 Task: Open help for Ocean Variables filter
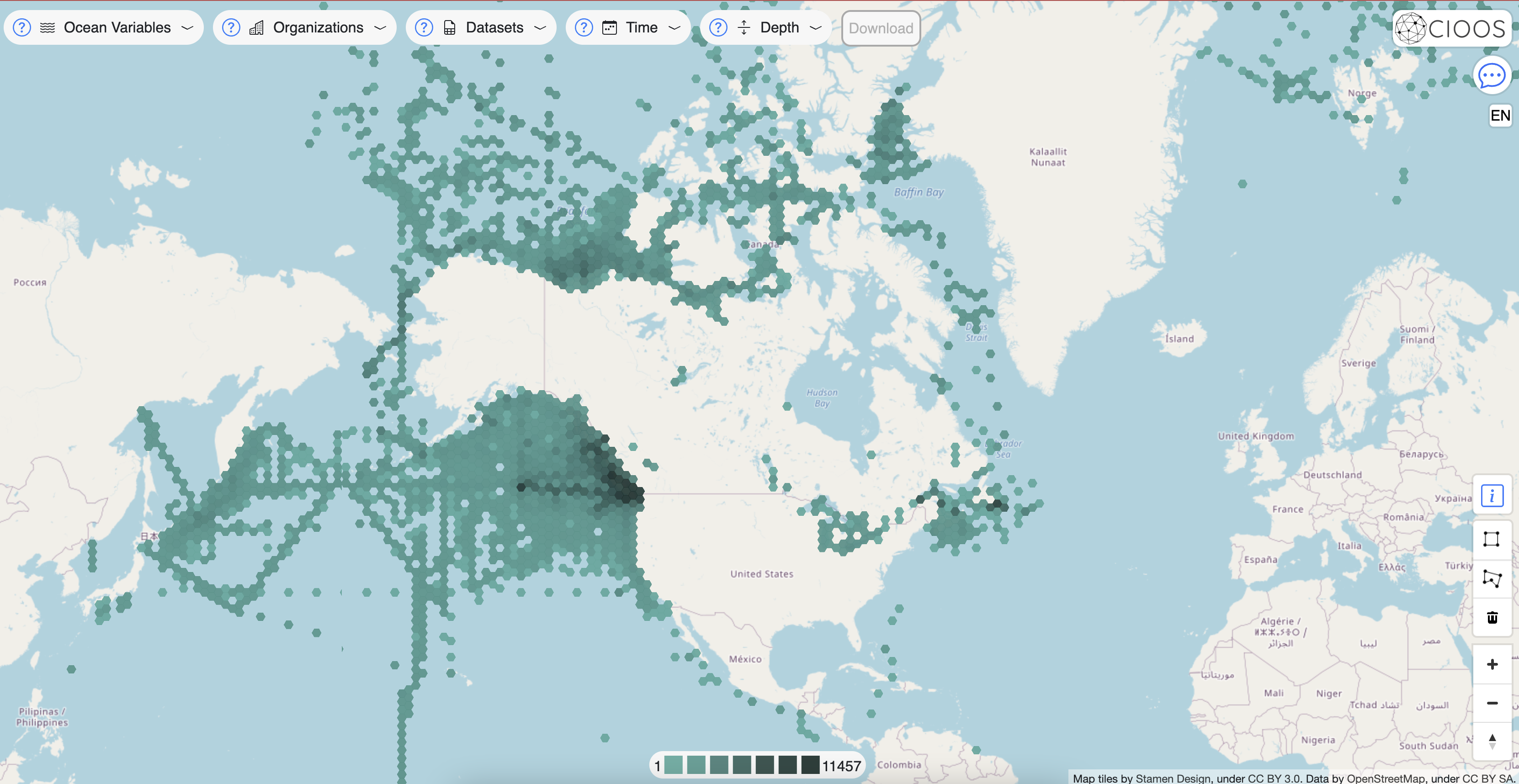(x=22, y=28)
